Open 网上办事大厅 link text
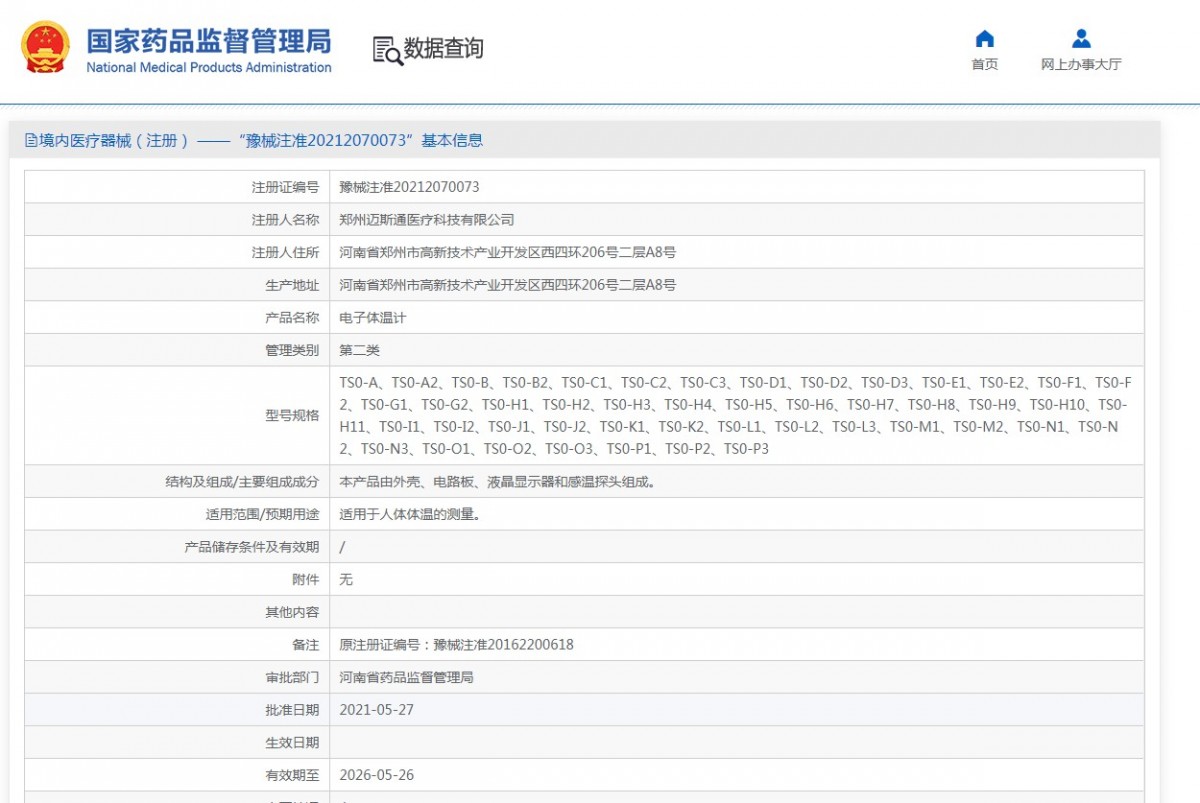1200x803 pixels. pyautogui.click(x=1081, y=64)
